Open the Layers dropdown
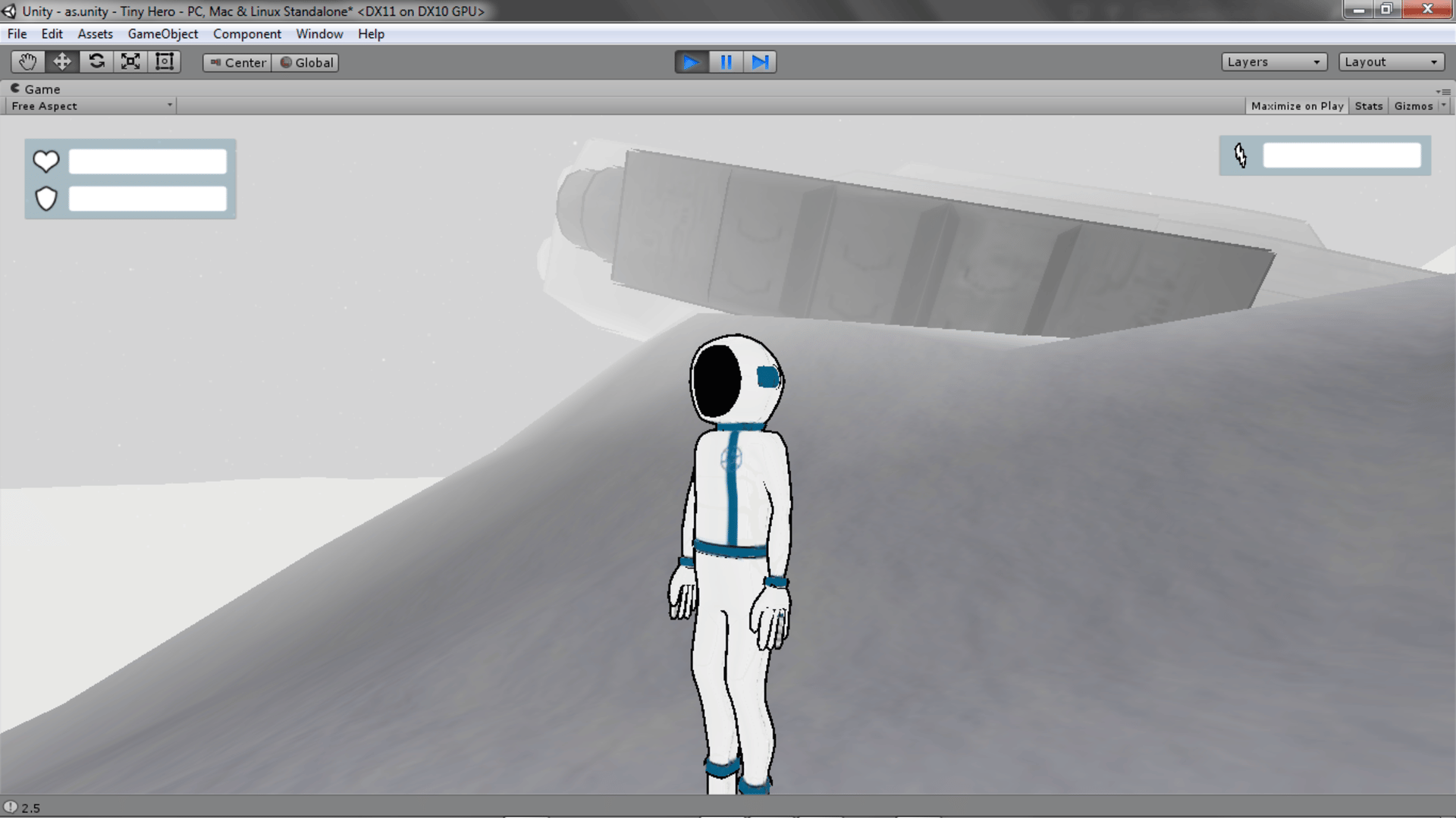 1273,62
